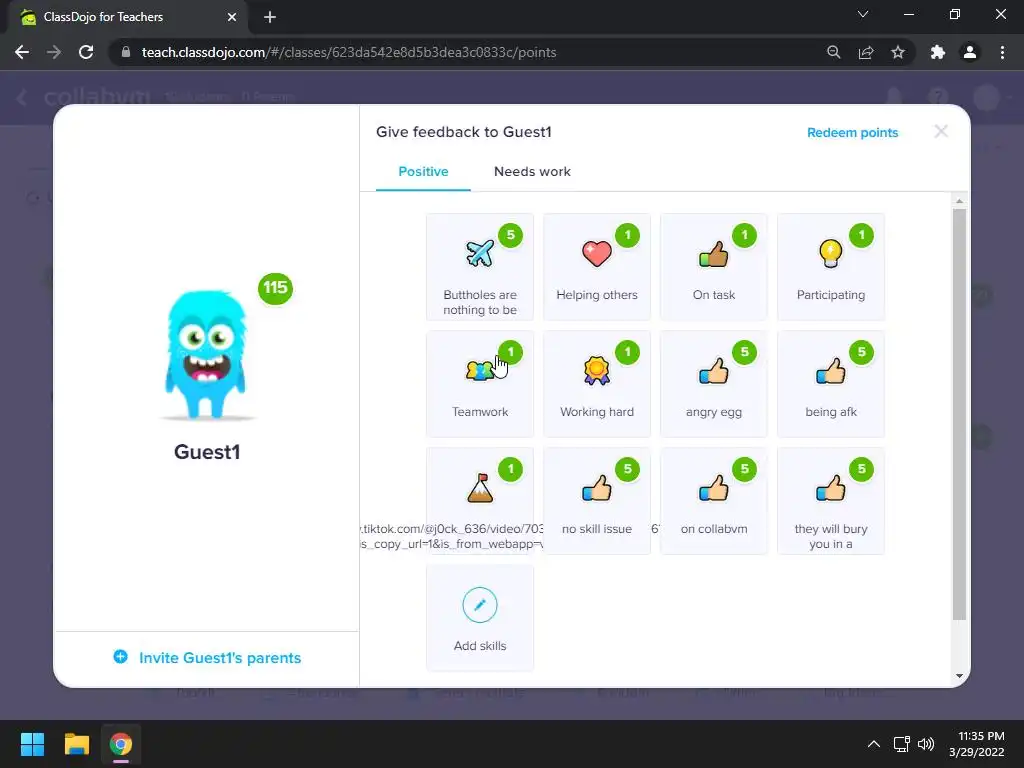Click Chrome taskbar icon

tap(121, 744)
